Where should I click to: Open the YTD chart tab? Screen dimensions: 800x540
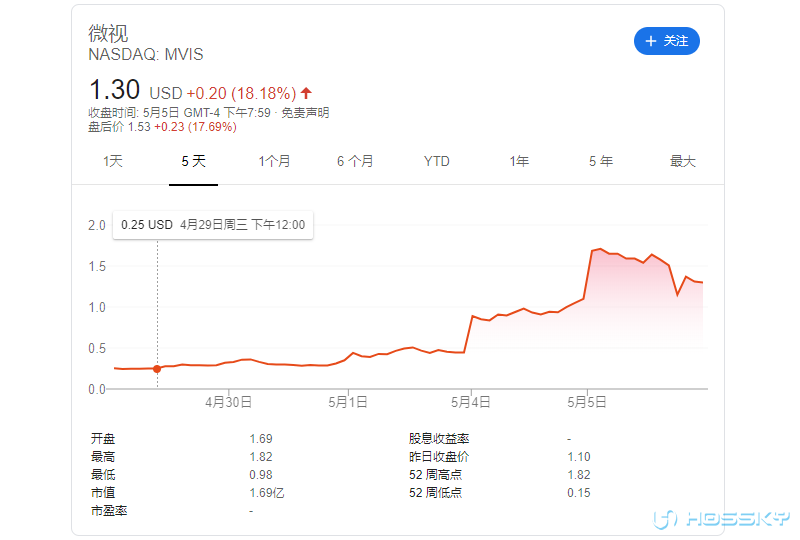coord(437,161)
